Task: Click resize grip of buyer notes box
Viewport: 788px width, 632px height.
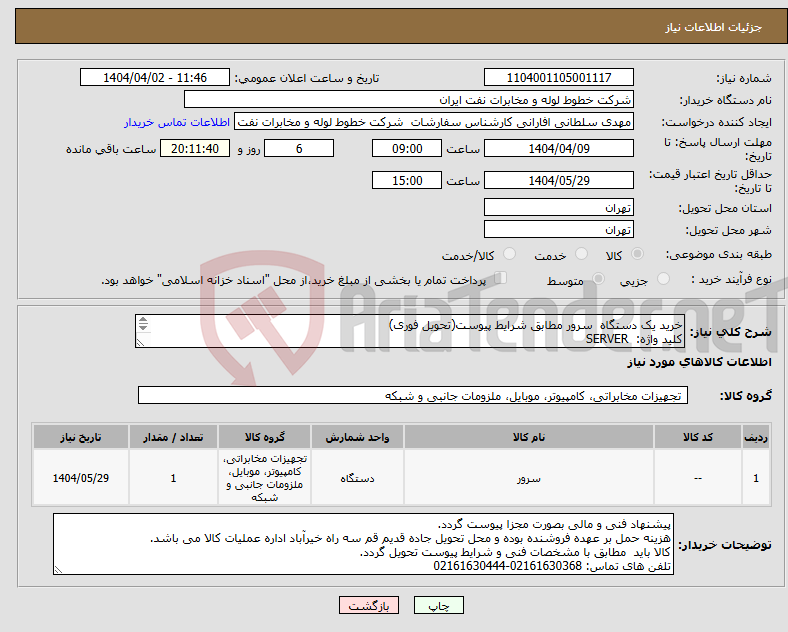Action: pyautogui.click(x=58, y=569)
